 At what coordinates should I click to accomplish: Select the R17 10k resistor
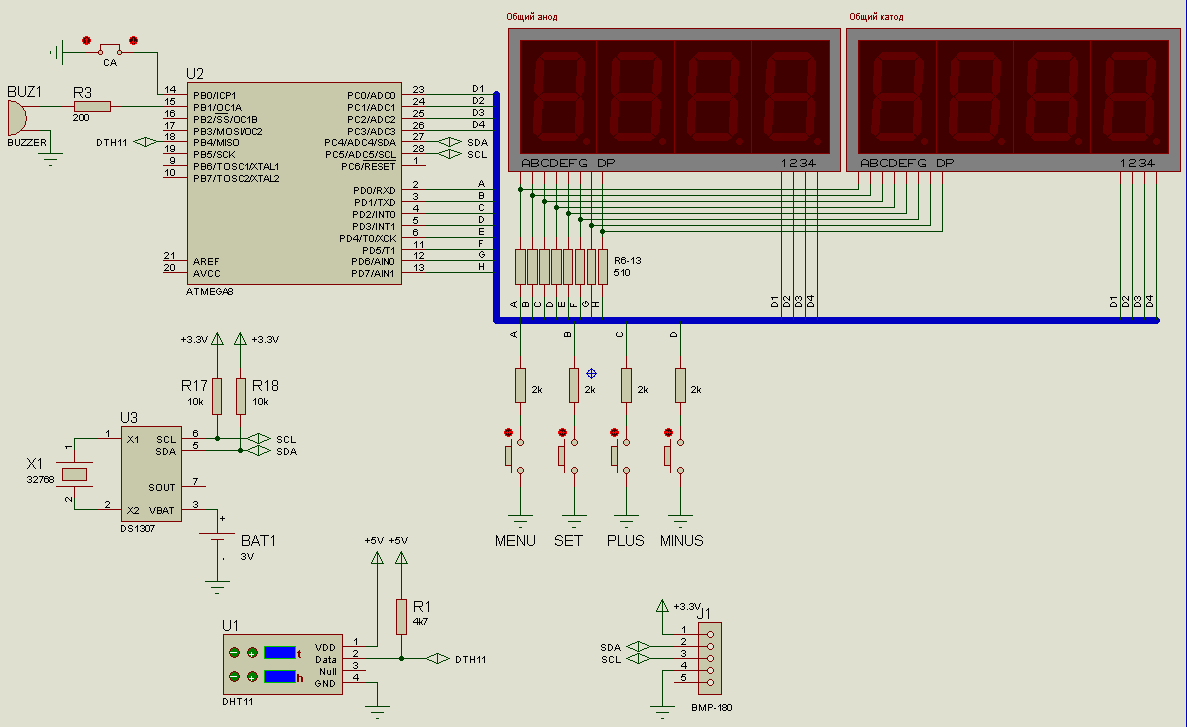pyautogui.click(x=217, y=395)
